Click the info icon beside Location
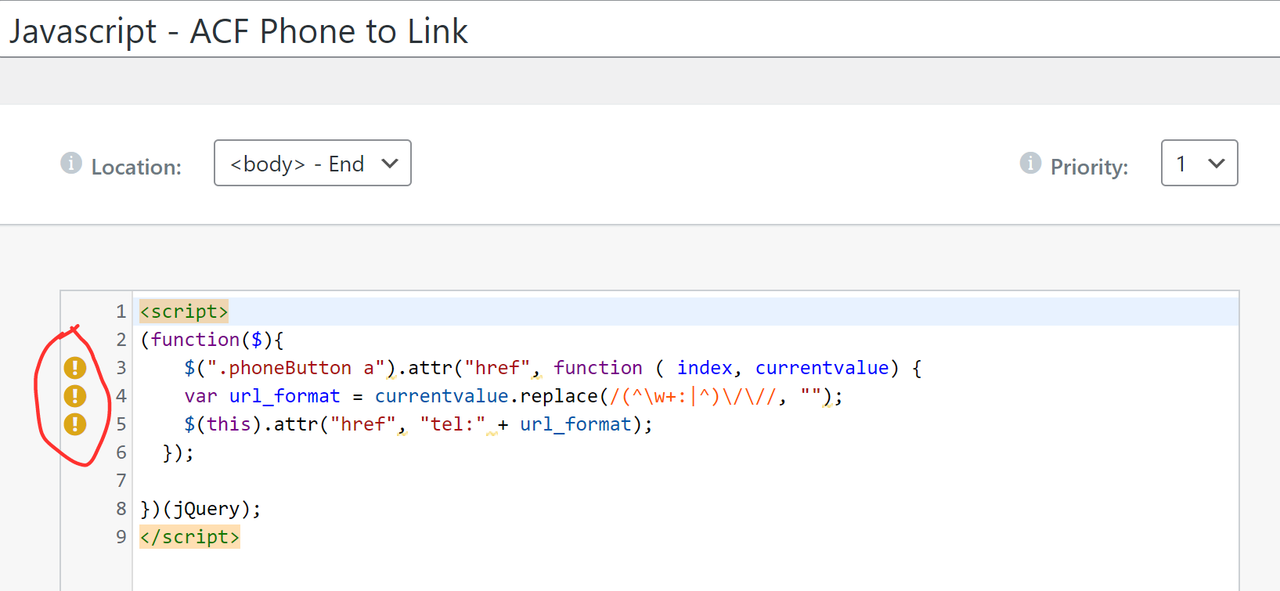Image resolution: width=1280 pixels, height=591 pixels. tap(71, 163)
